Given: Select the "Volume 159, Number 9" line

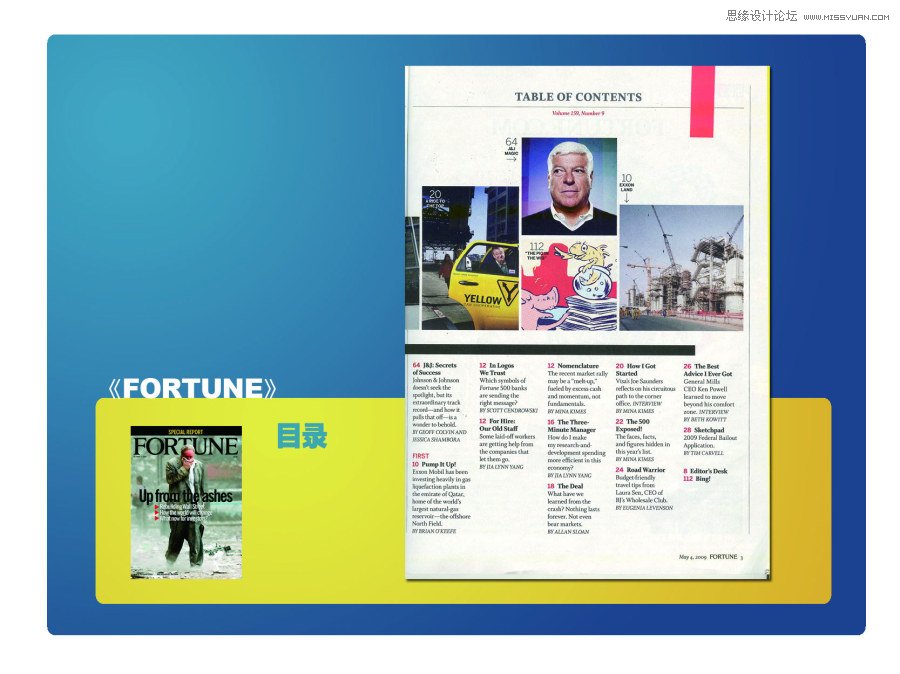Looking at the screenshot, I should (578, 113).
